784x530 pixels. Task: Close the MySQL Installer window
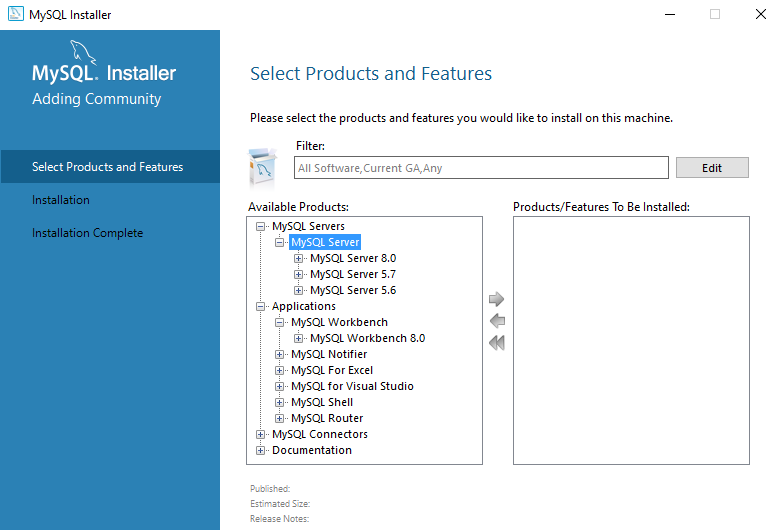pos(760,14)
